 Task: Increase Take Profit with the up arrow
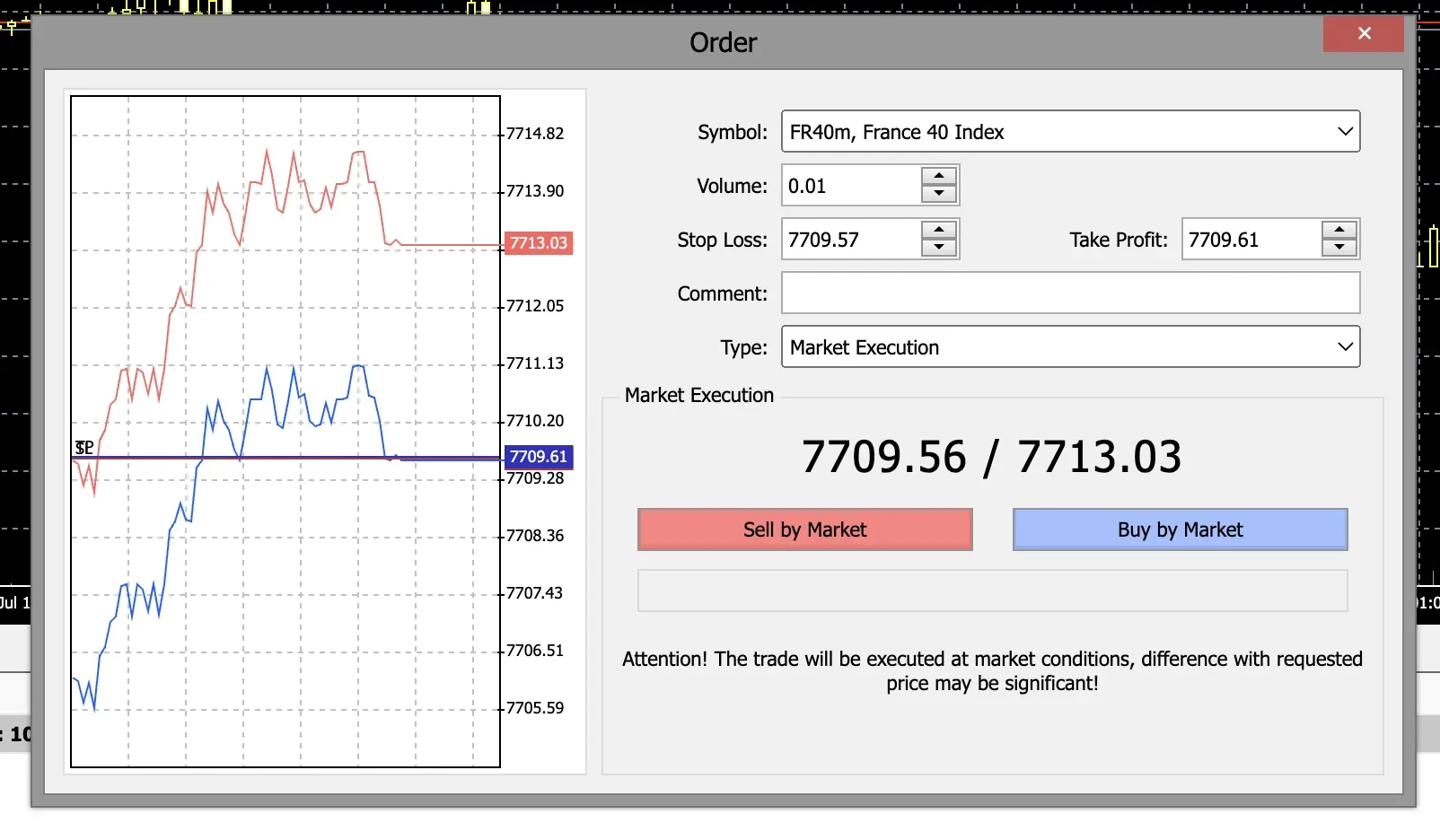(1339, 230)
